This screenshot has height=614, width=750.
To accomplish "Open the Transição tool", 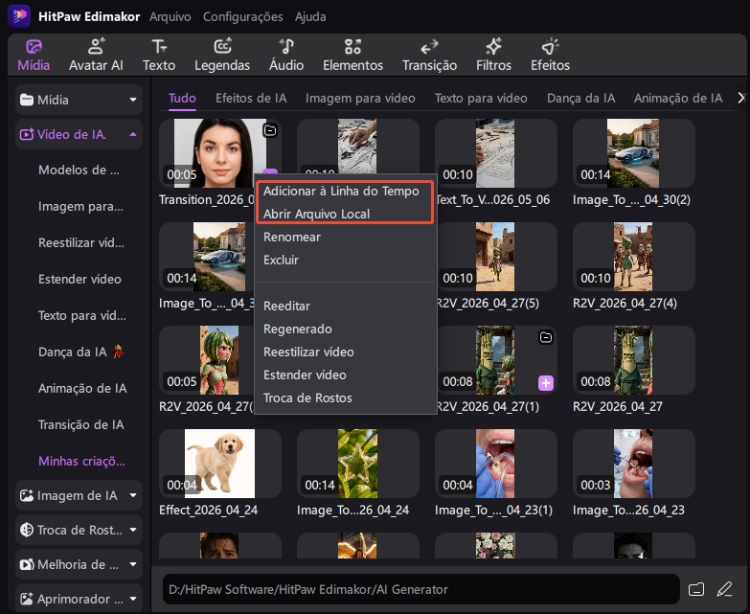I will point(430,55).
